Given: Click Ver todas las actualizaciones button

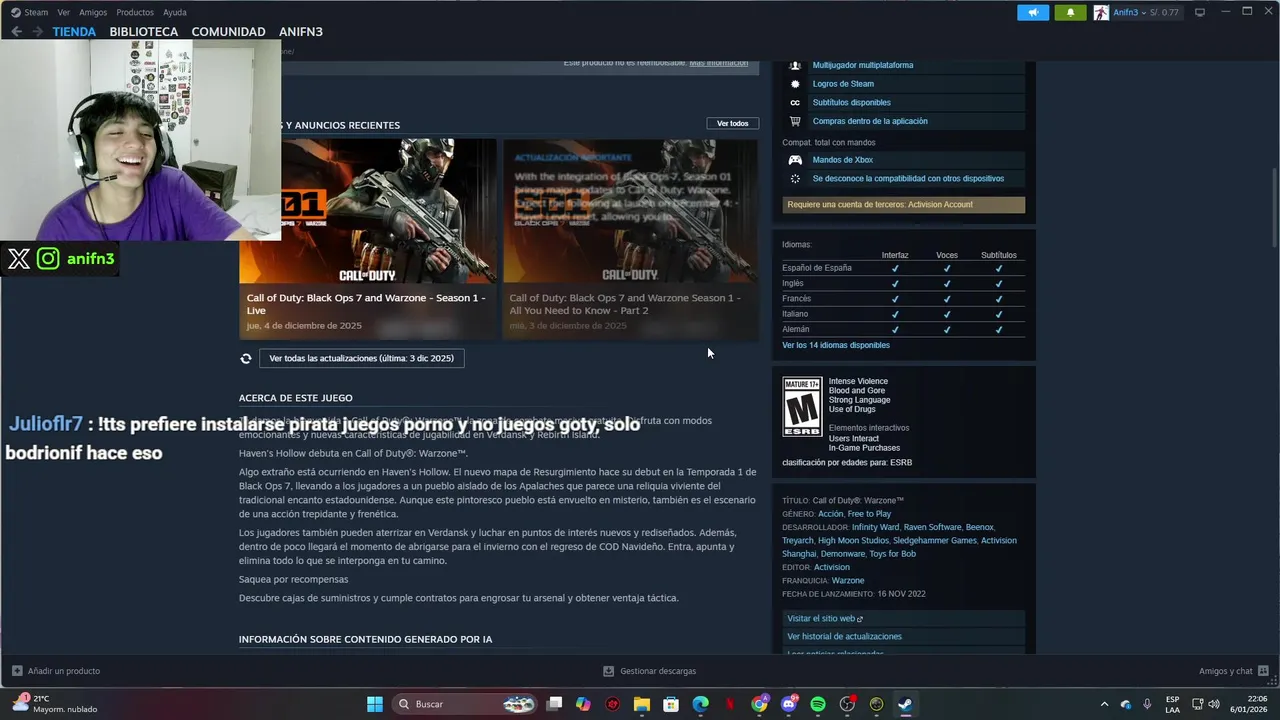Looking at the screenshot, I should pos(361,358).
